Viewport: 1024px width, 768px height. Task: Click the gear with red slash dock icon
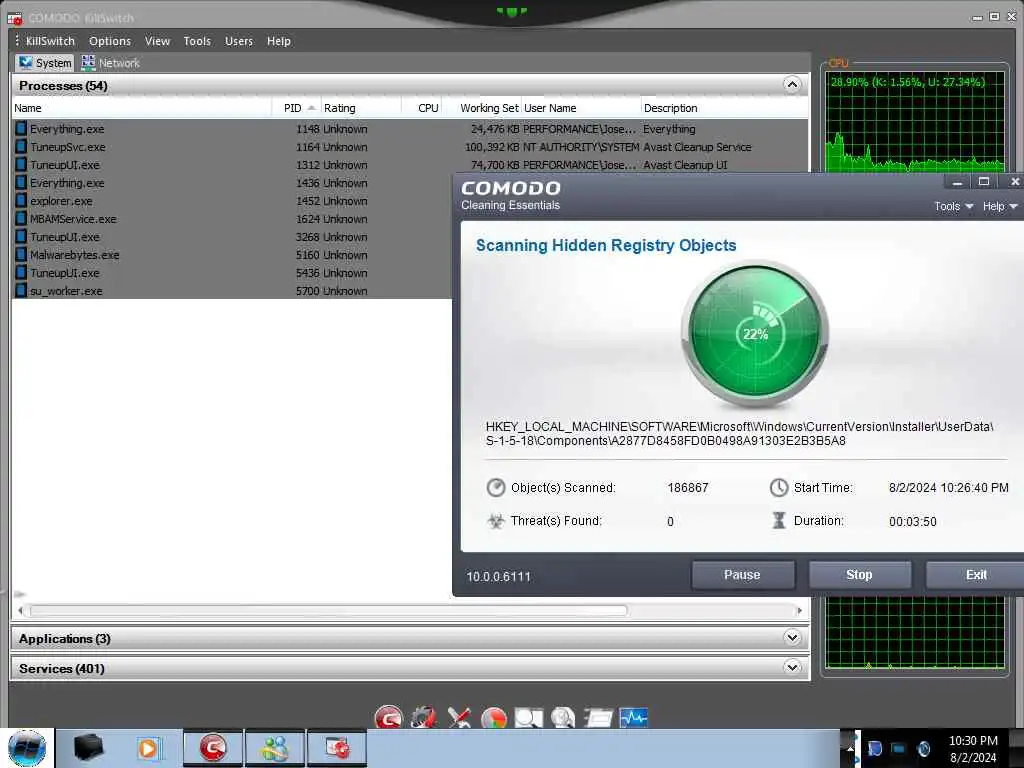pyautogui.click(x=424, y=718)
